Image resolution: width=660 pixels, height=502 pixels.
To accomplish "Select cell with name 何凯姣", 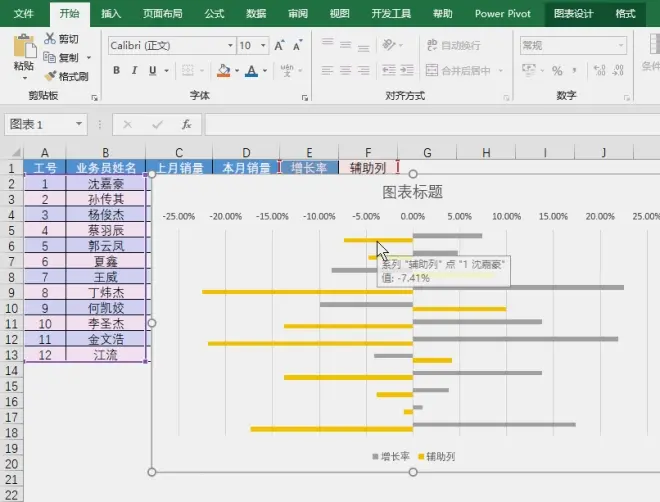I will (x=106, y=308).
